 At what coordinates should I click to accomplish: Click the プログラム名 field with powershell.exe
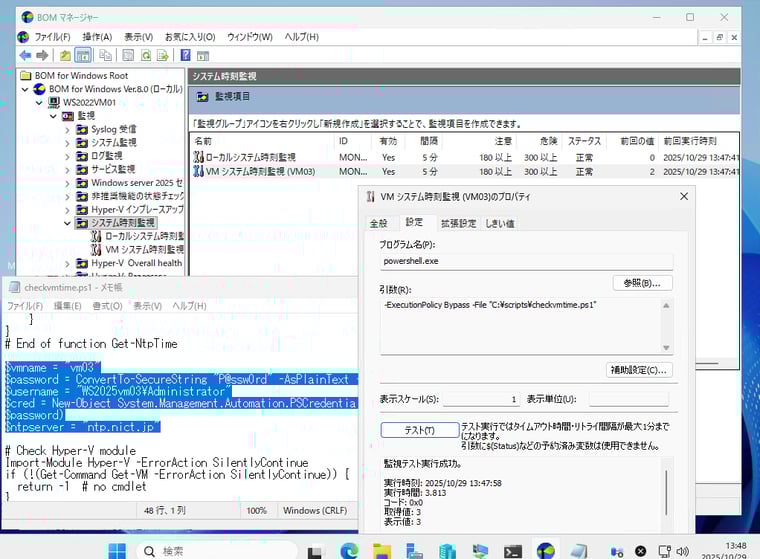click(x=526, y=261)
